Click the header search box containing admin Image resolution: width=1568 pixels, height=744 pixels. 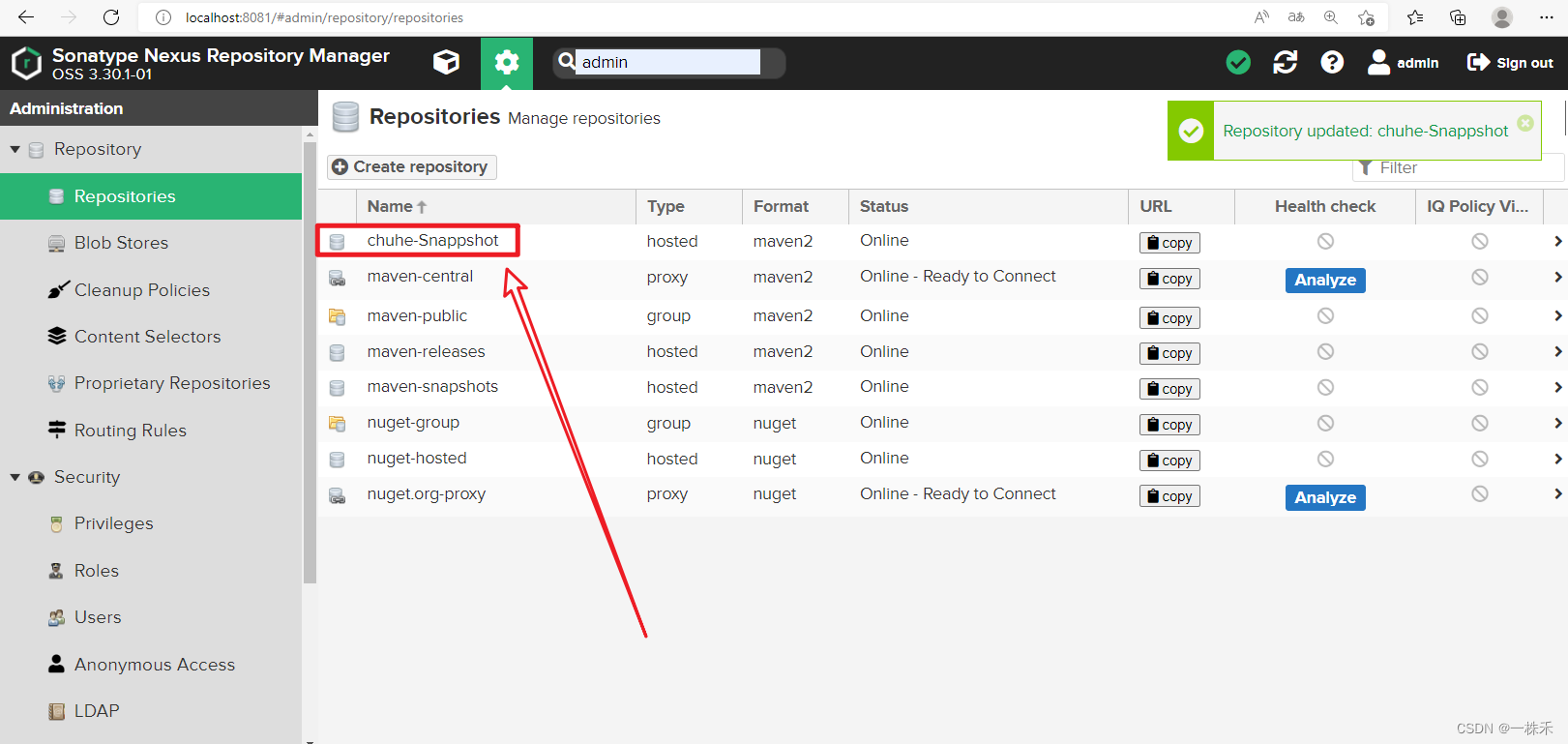(667, 63)
